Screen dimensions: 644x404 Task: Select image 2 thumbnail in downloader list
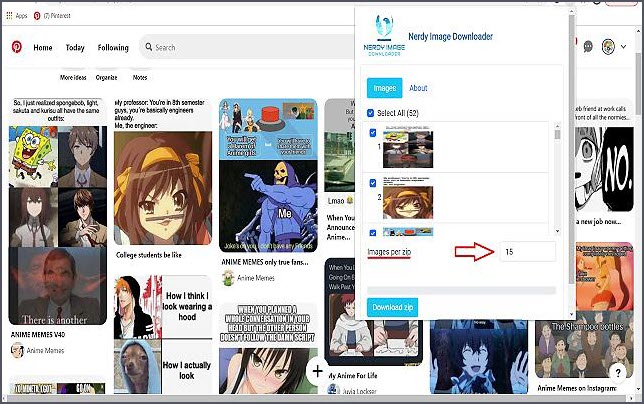pyautogui.click(x=408, y=198)
